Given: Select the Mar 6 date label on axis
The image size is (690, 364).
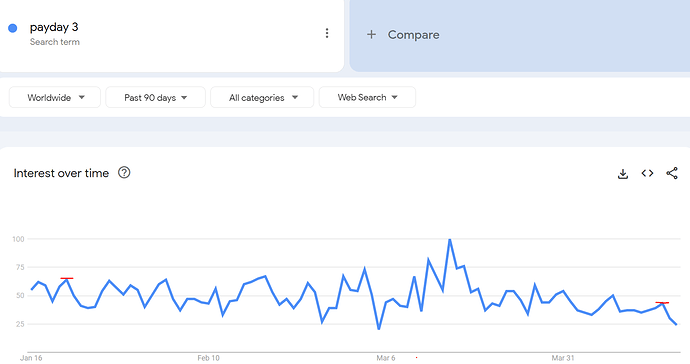Looking at the screenshot, I should 385,358.
